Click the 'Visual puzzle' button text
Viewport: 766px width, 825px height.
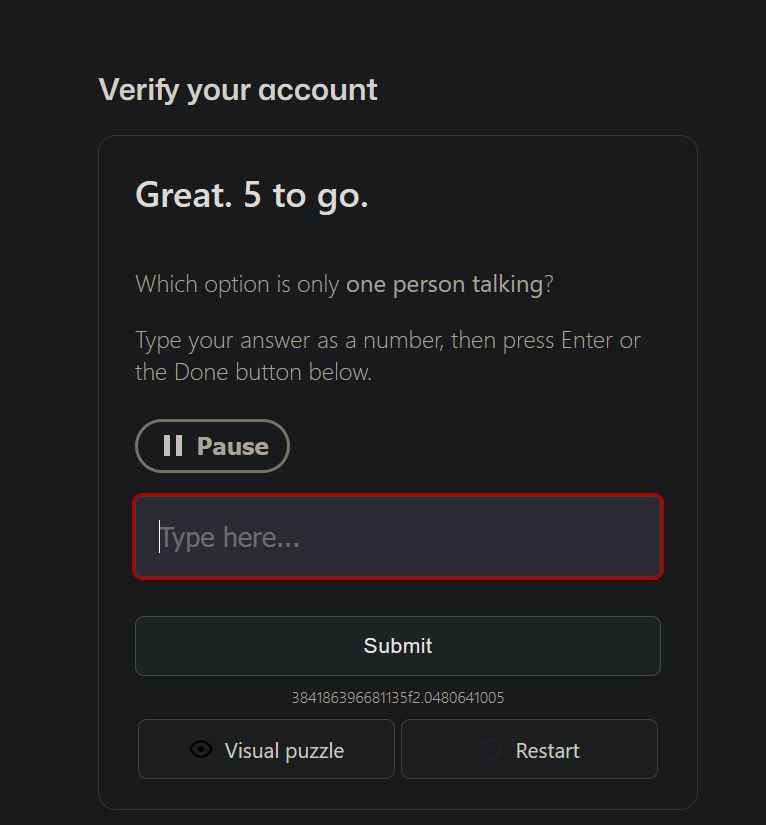[x=284, y=750]
